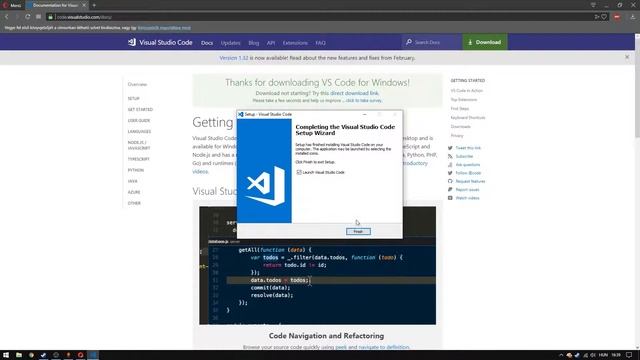The width and height of the screenshot is (640, 360).
Task: Open the Request features link text
Action: click(x=470, y=181)
